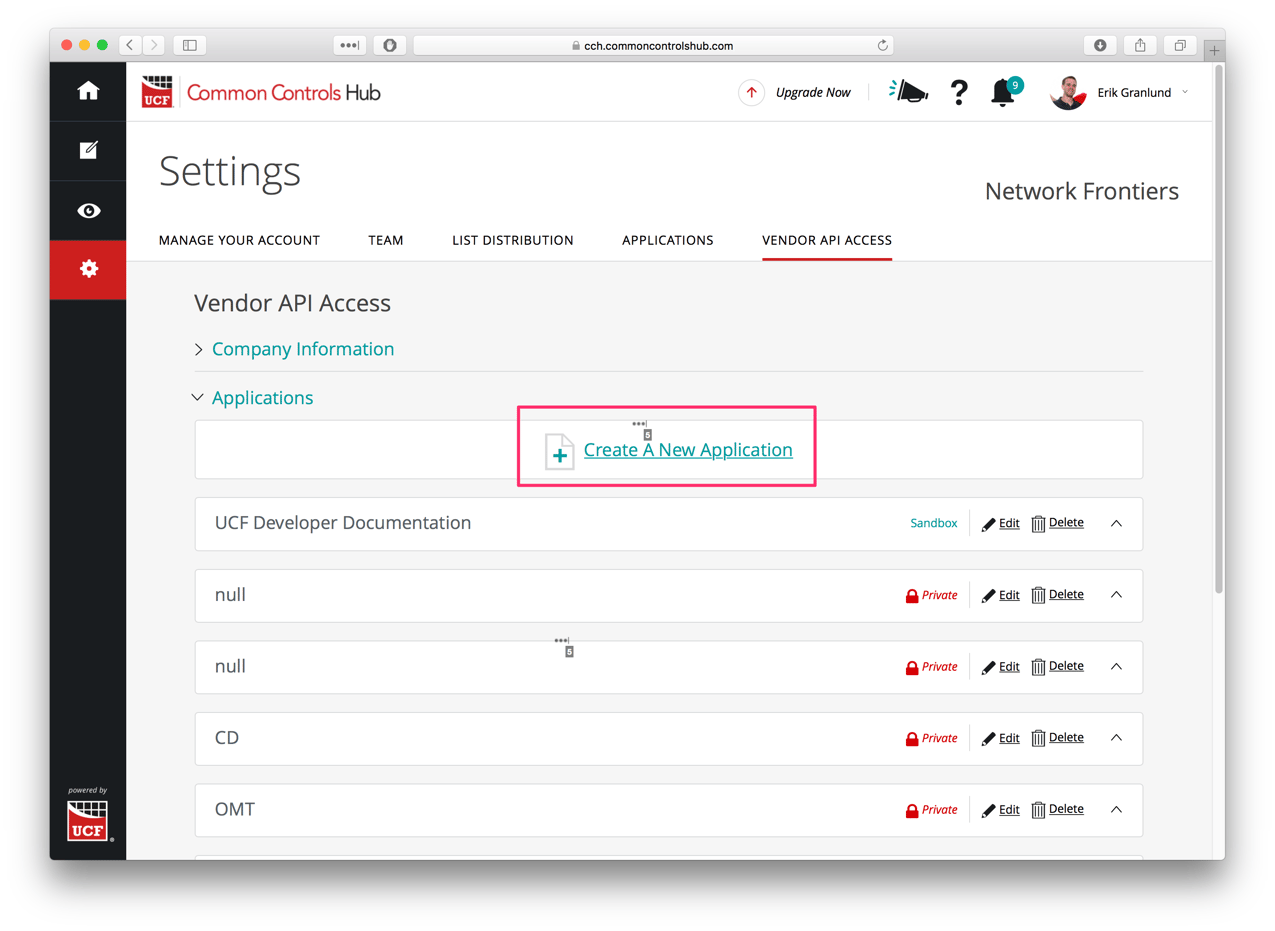1275x931 pixels.
Task: Open the List Distribution tab
Action: (512, 240)
